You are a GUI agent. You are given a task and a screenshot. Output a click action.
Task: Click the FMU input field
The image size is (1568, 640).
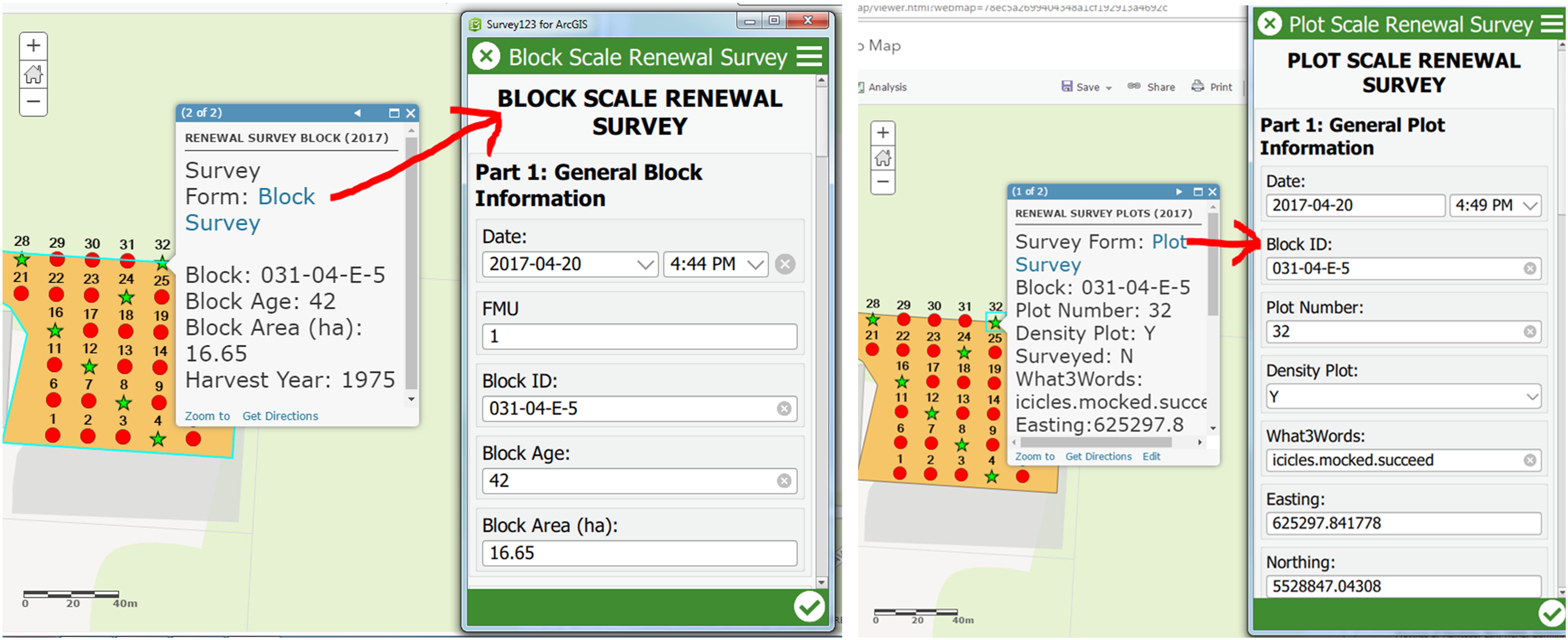(639, 336)
